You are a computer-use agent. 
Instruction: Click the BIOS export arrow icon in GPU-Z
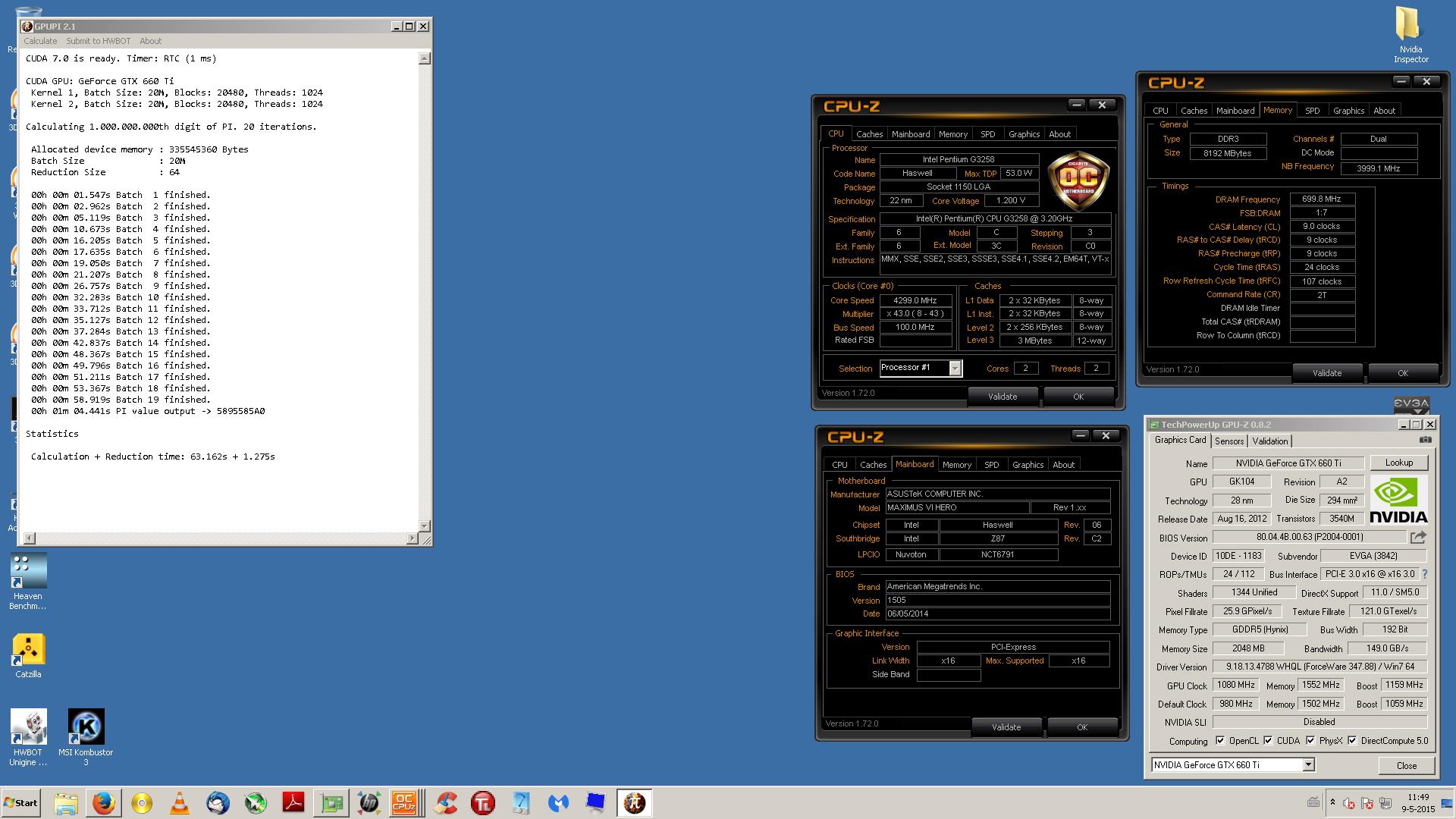pyautogui.click(x=1418, y=537)
